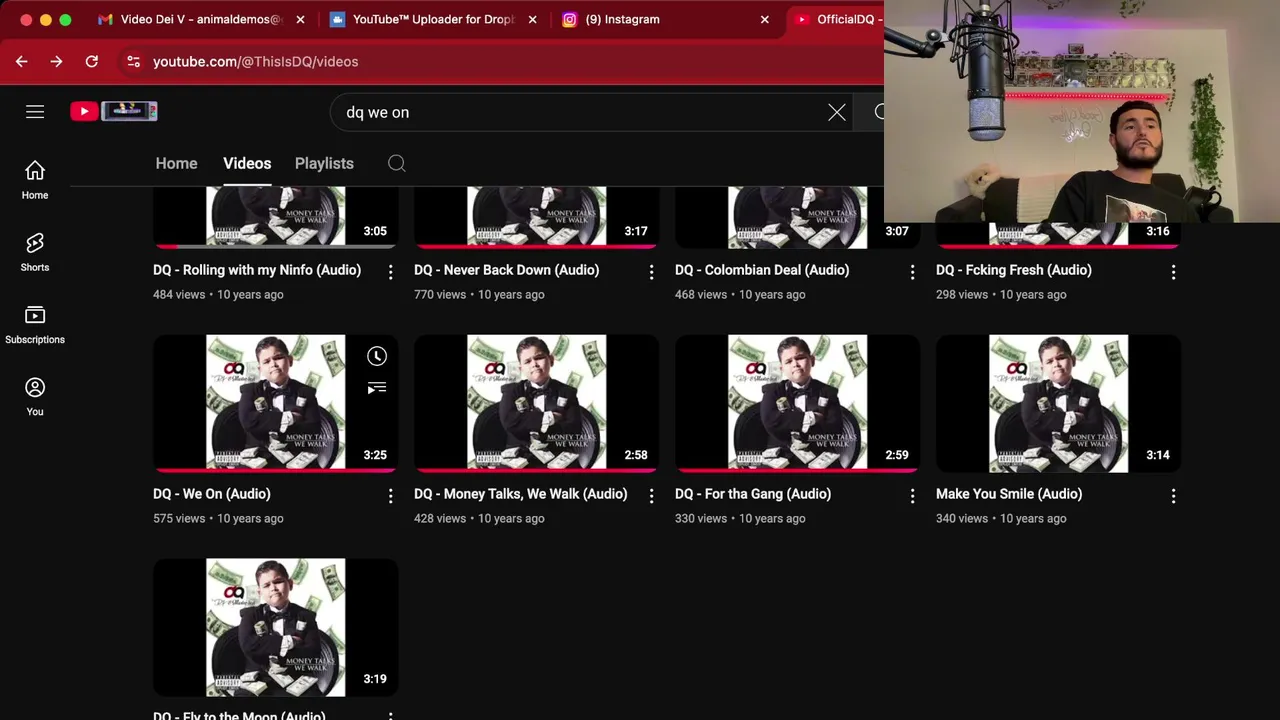This screenshot has height=720, width=1280.
Task: Switch to the Instagram browser tab
Action: pyautogui.click(x=665, y=19)
